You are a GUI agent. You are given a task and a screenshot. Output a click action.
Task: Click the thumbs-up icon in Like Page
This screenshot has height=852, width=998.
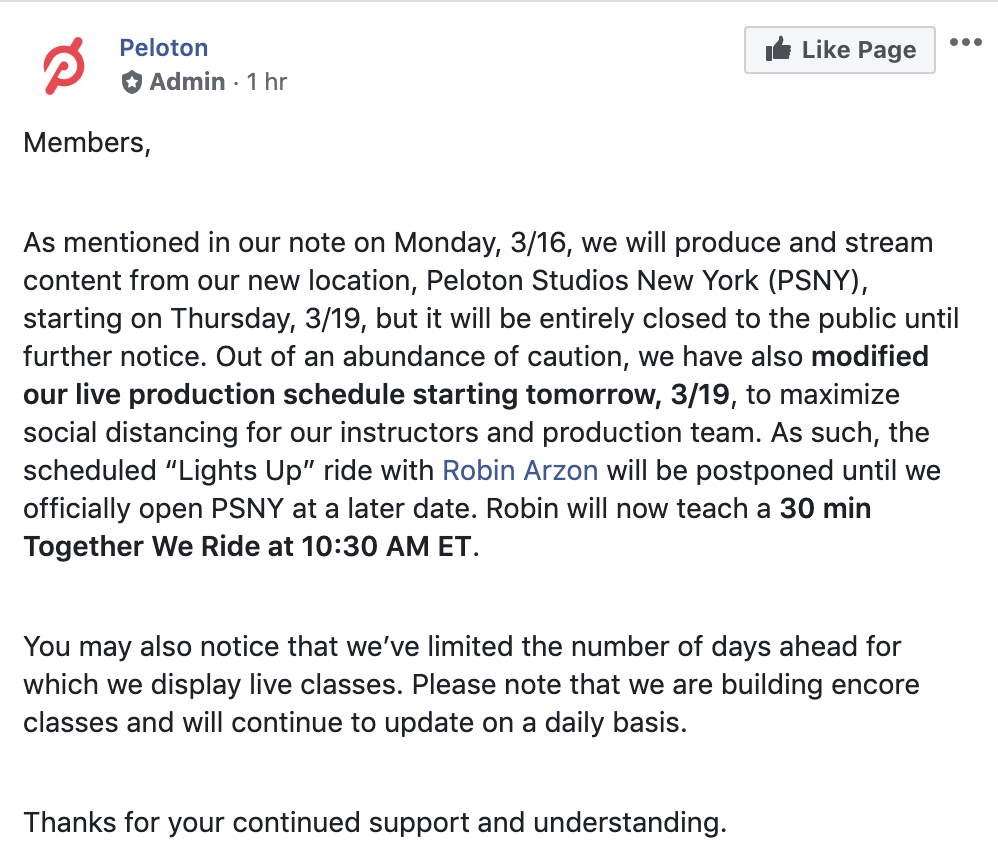(778, 48)
